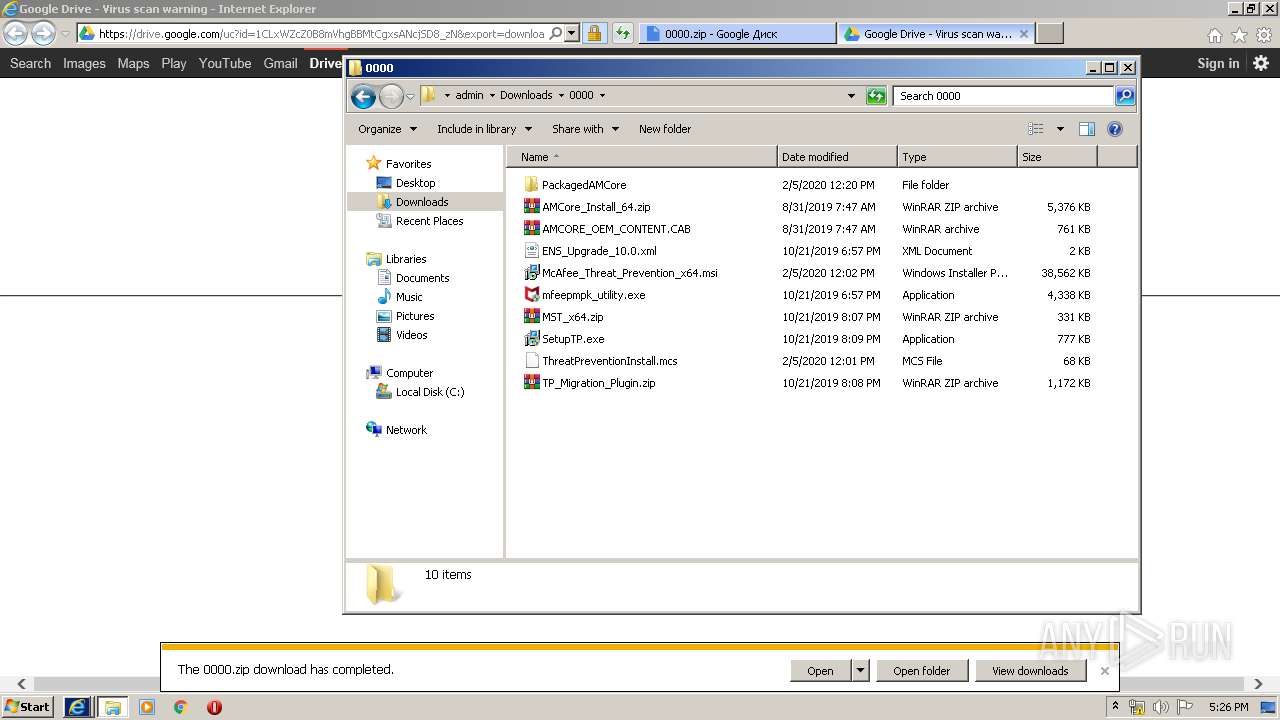1280x720 pixels.
Task: Click the IE home icon
Action: coord(1214,35)
